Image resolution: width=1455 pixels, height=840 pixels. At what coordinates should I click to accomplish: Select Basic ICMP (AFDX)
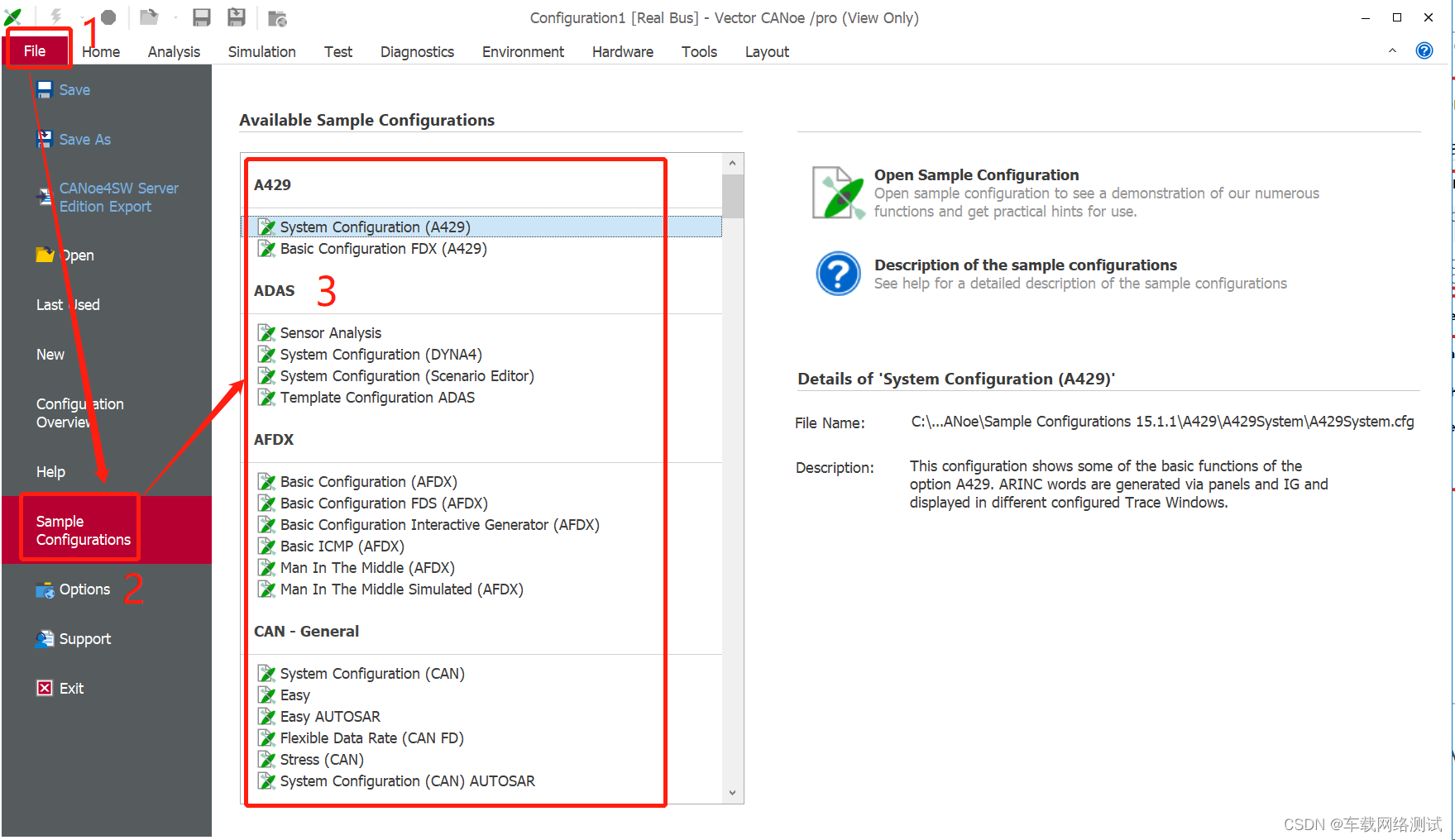pos(342,546)
